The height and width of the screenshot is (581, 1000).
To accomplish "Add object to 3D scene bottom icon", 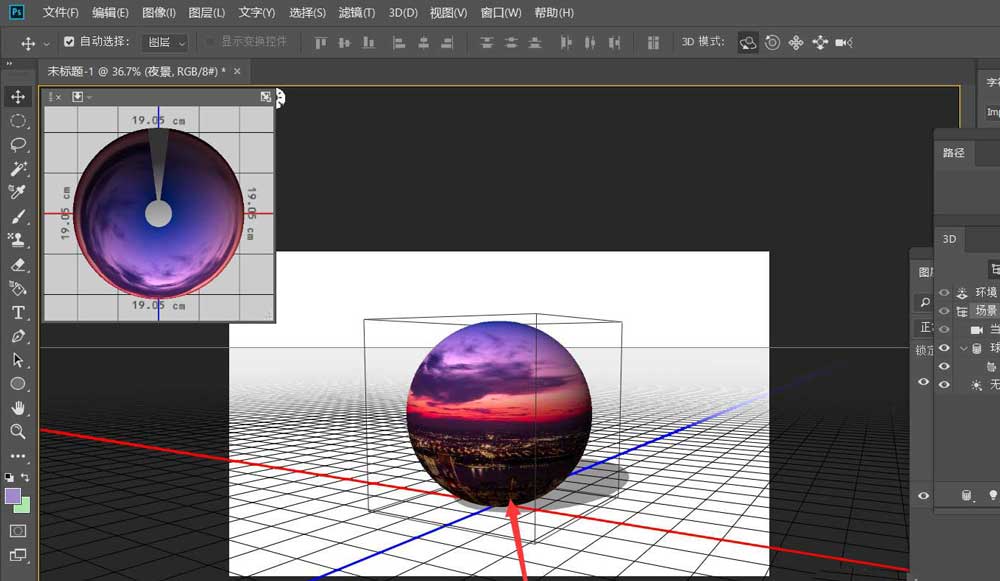I will 966,495.
